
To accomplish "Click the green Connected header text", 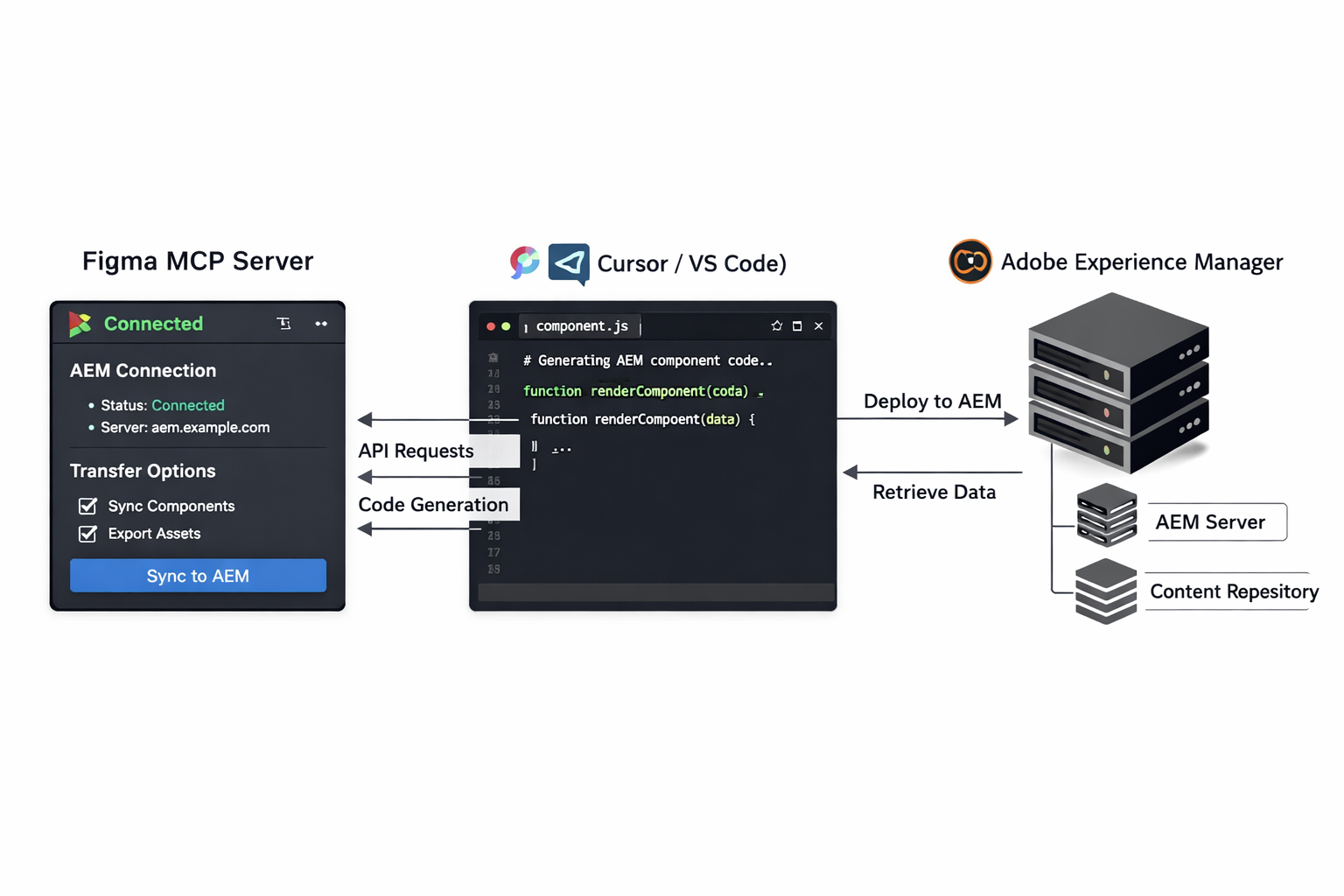I will 153,324.
